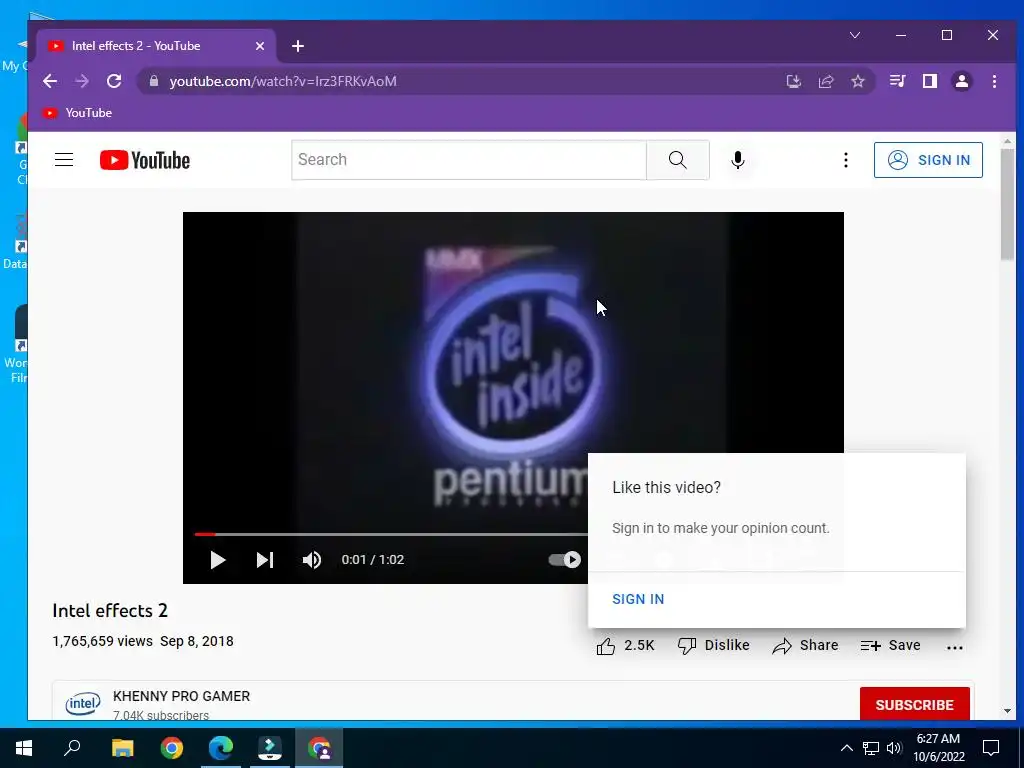Open the notification center
The width and height of the screenshot is (1024, 768).
(x=991, y=748)
